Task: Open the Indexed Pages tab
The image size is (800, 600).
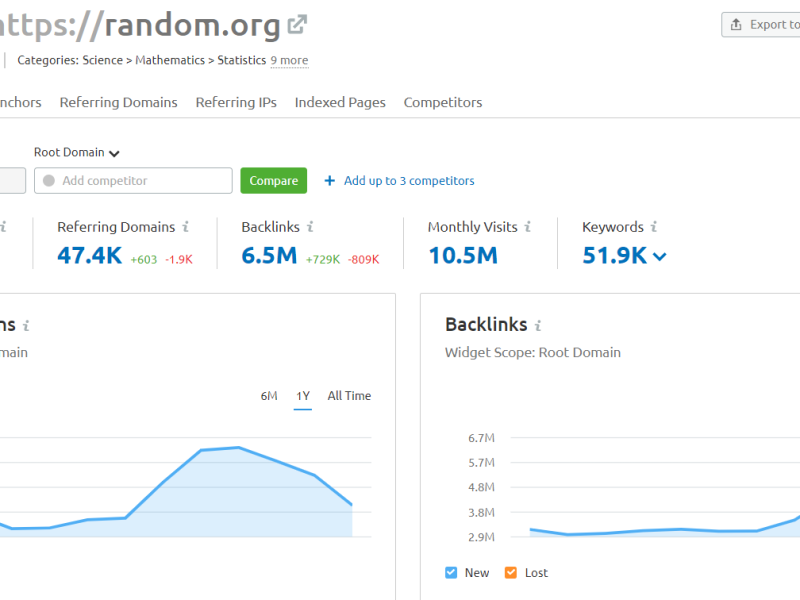Action: click(x=340, y=103)
